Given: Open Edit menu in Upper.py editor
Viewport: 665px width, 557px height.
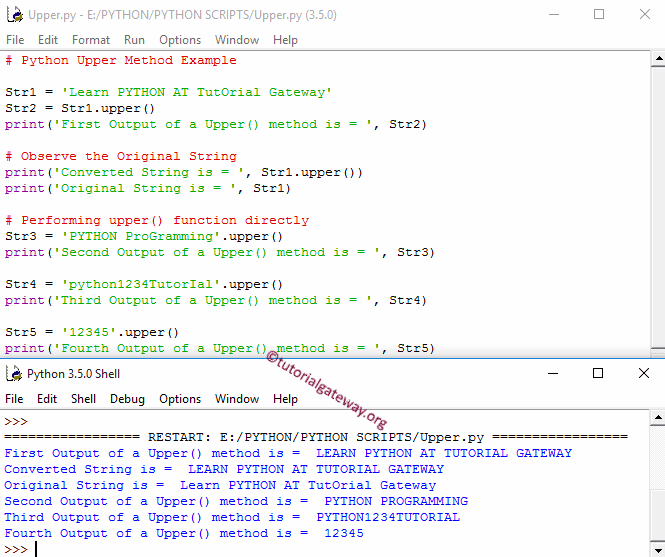Looking at the screenshot, I should click(x=48, y=40).
